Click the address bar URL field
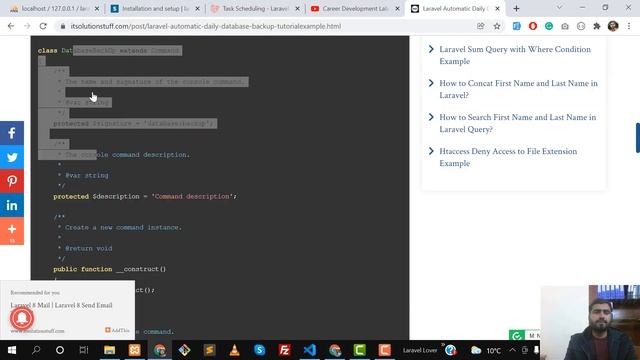This screenshot has width=640, height=360. 265,26
